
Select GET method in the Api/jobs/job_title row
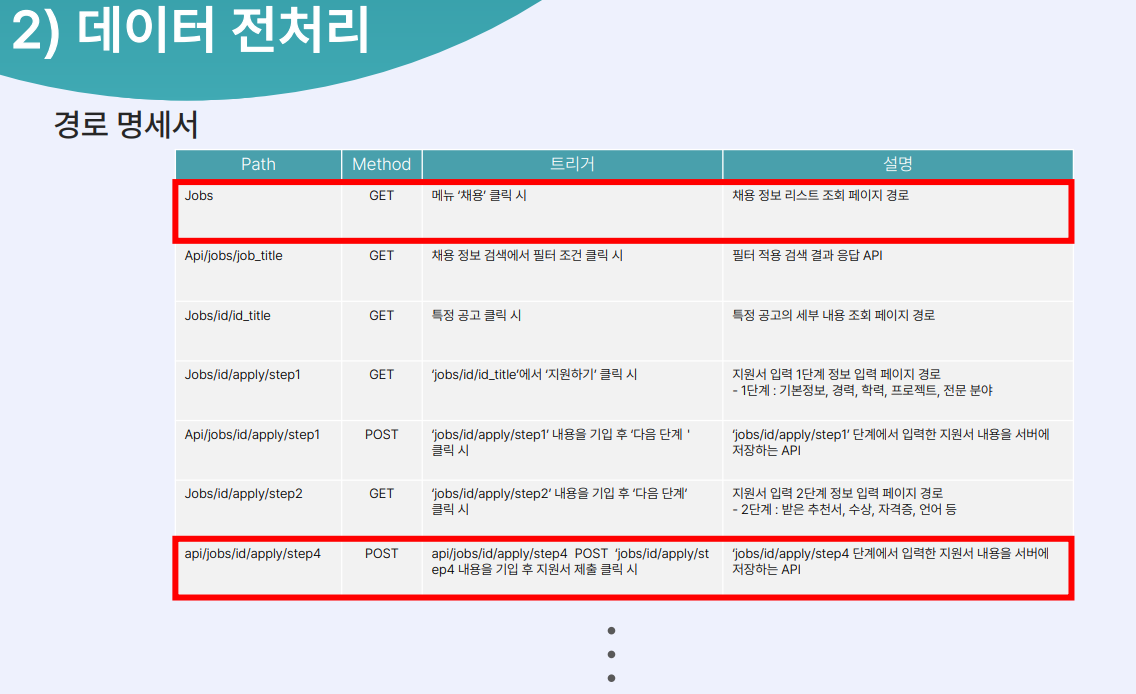click(x=382, y=256)
